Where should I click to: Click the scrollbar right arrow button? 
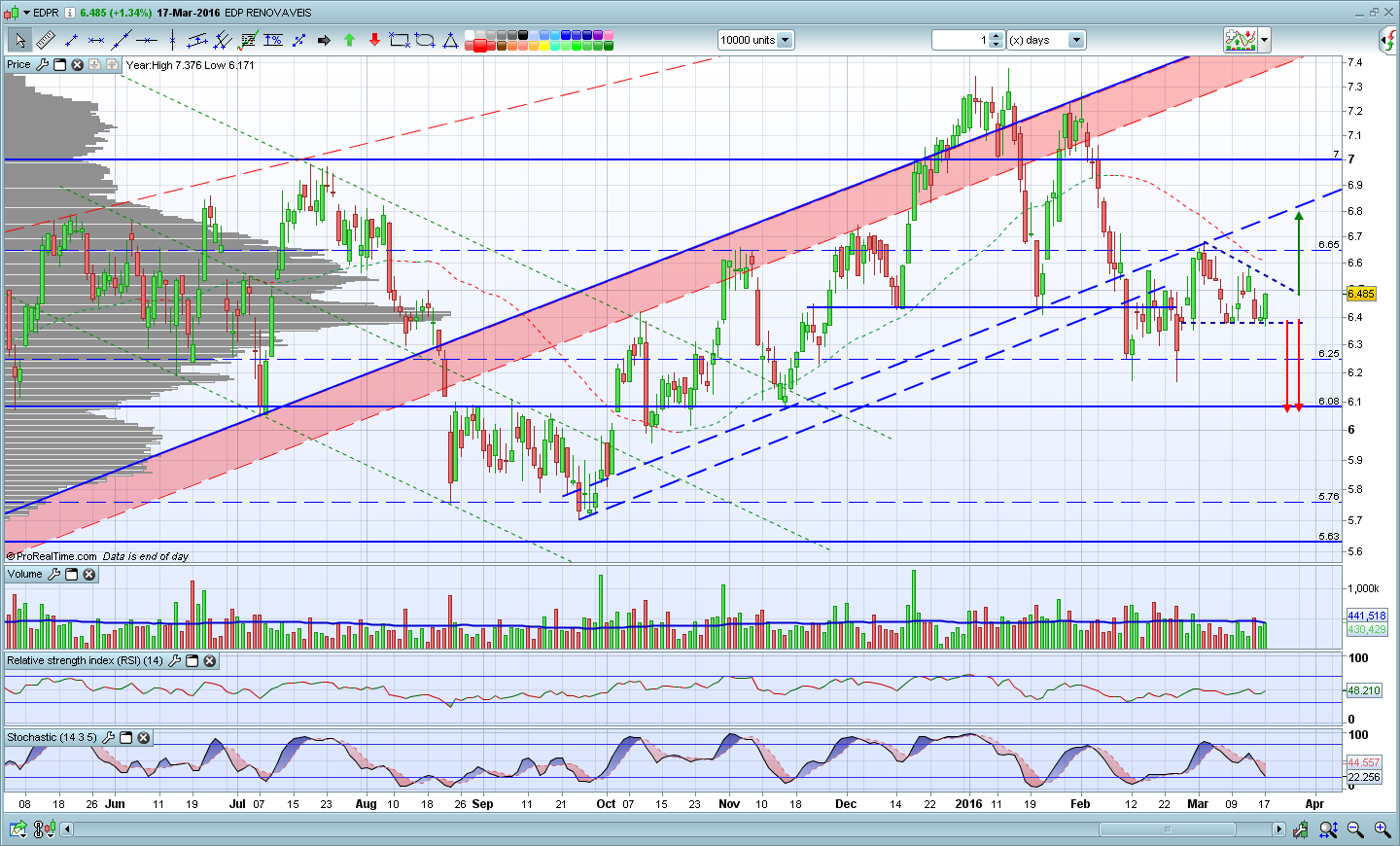[1279, 829]
